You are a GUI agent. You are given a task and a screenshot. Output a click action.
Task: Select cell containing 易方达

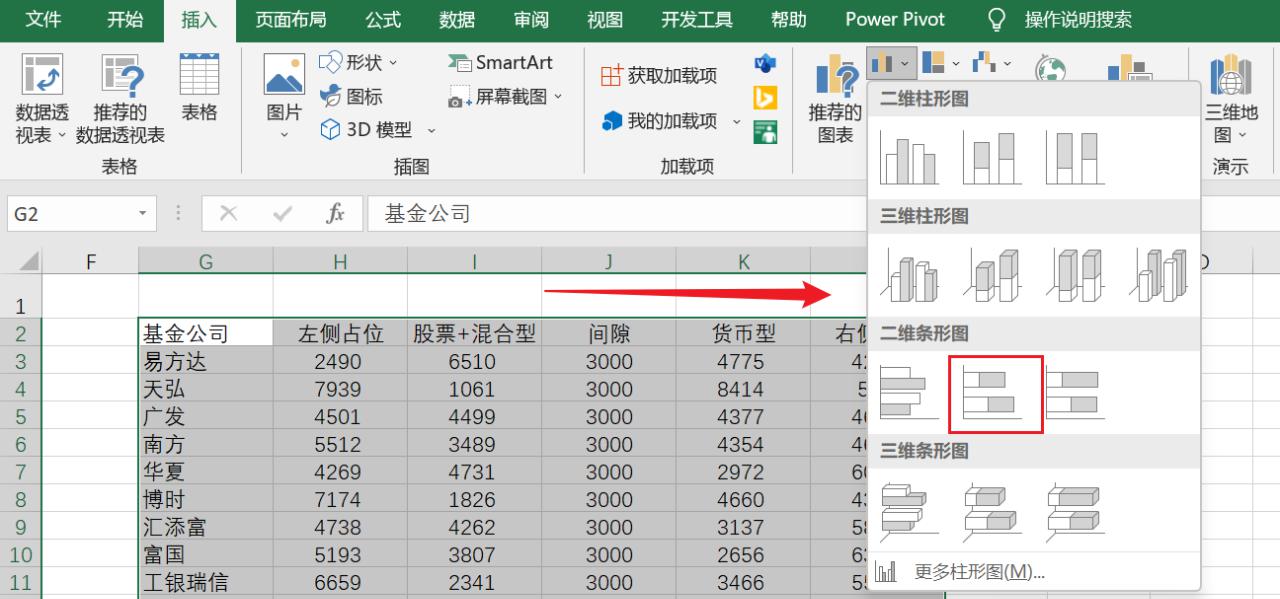pos(206,361)
